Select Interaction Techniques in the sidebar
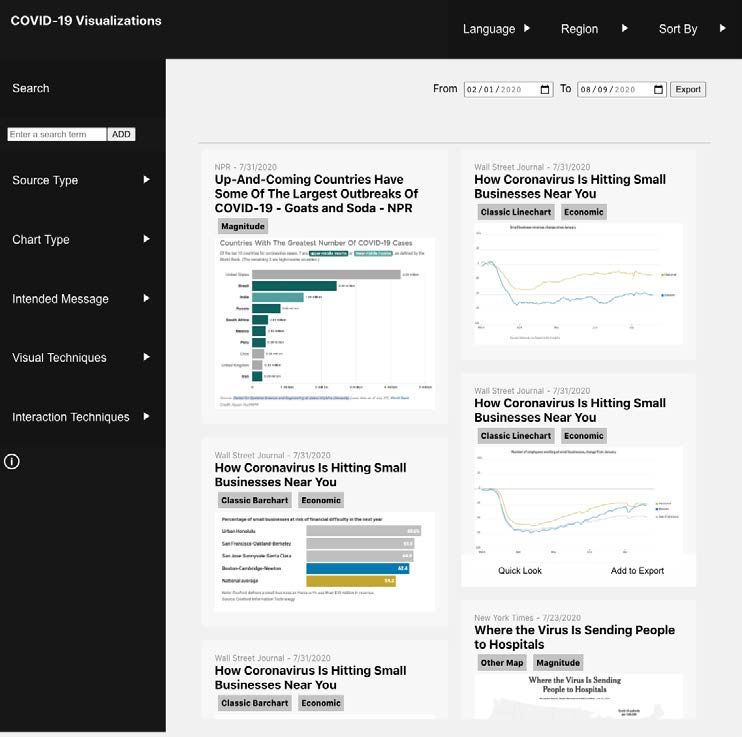 (x=71, y=417)
